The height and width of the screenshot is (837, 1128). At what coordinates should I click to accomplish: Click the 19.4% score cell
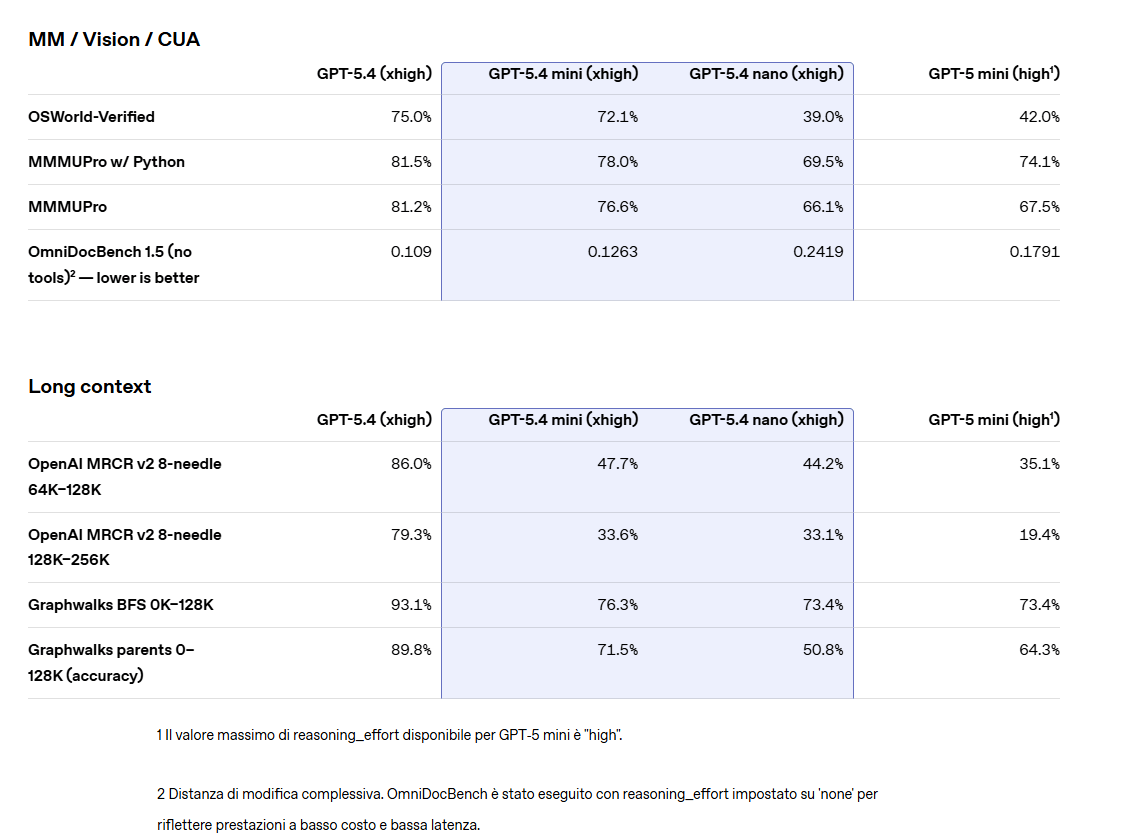1039,535
